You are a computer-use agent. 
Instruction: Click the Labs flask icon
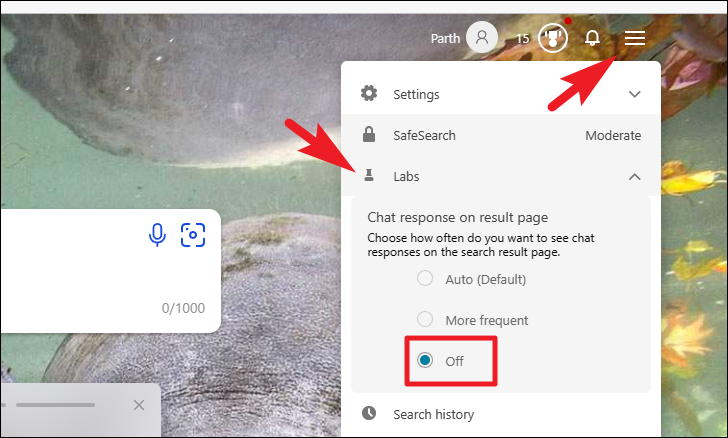[369, 176]
